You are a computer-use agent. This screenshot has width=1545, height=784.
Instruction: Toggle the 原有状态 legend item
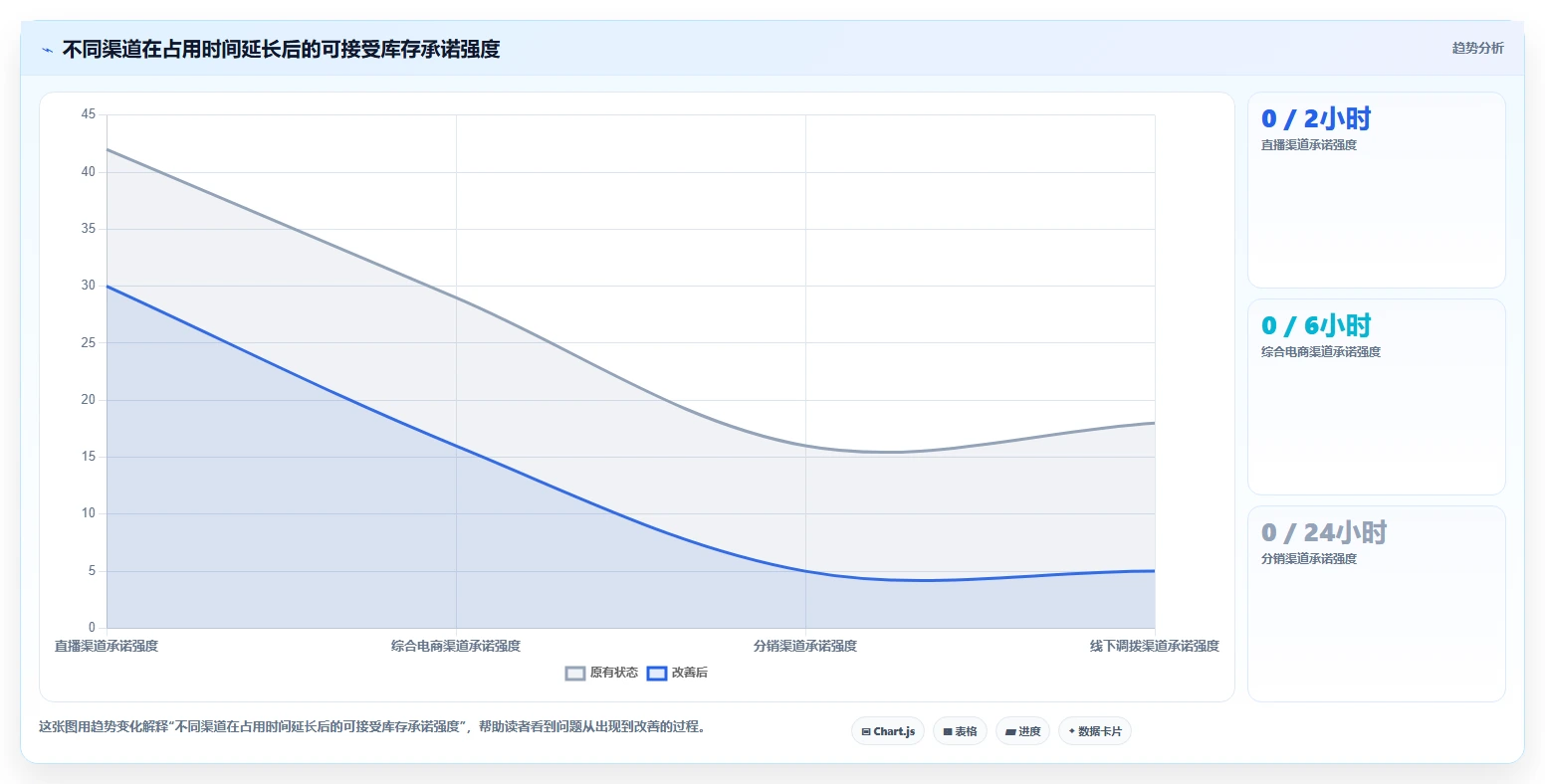coord(602,673)
